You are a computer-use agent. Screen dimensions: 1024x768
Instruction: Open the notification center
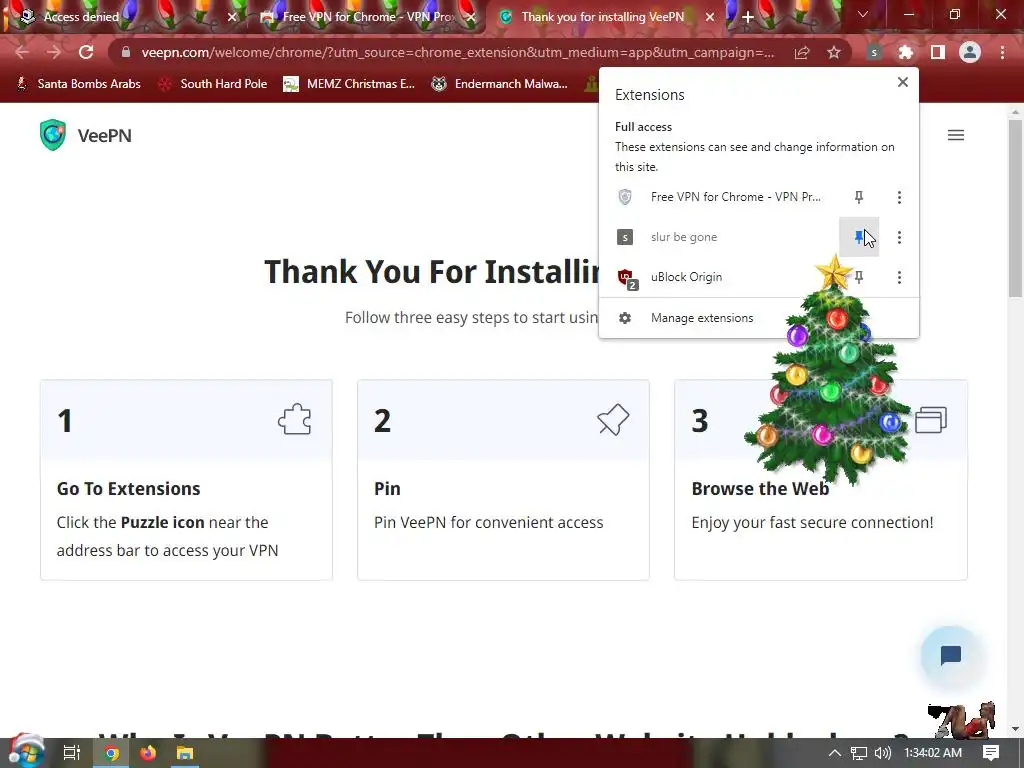991,753
